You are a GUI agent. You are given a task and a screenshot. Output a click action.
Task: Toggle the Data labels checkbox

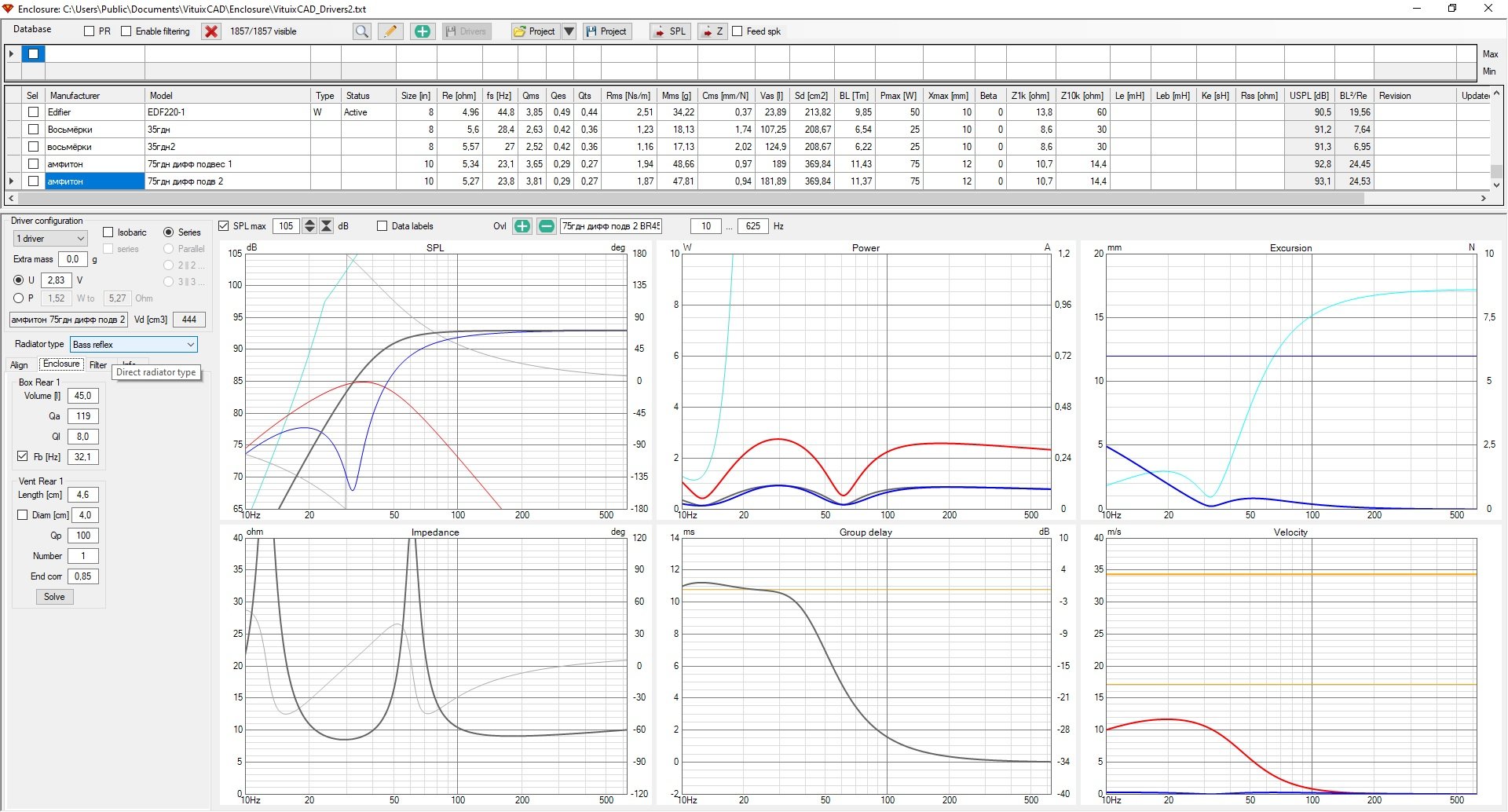(382, 226)
